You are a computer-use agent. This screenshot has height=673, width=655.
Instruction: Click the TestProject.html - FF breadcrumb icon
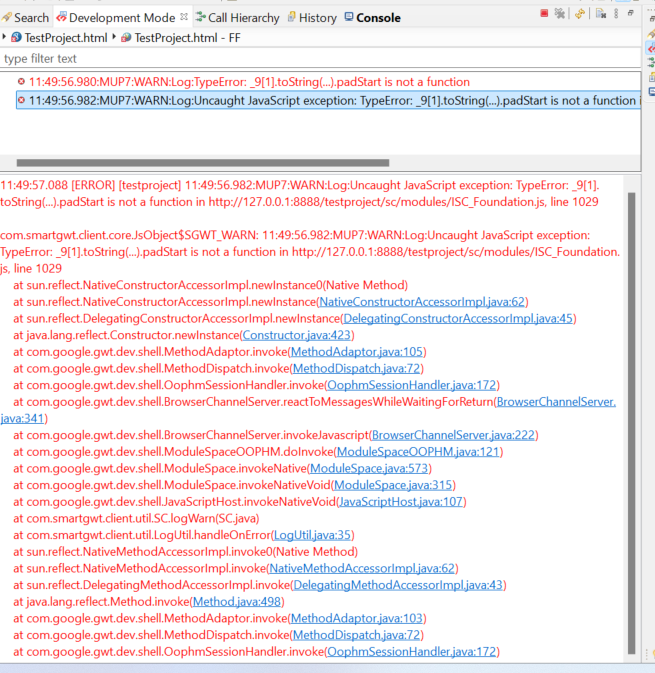[x=125, y=37]
